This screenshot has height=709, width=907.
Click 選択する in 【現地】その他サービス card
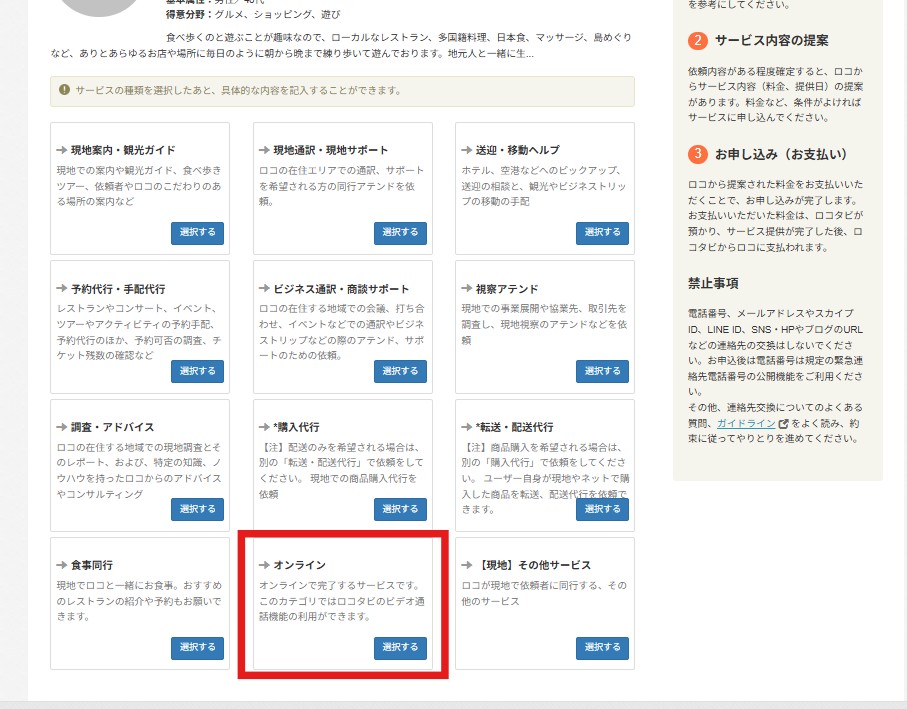[602, 648]
